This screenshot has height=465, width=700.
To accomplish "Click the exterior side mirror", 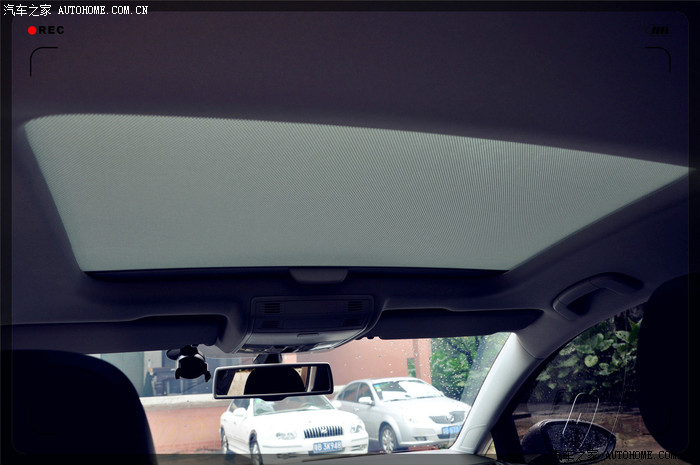I will pyautogui.click(x=570, y=439).
